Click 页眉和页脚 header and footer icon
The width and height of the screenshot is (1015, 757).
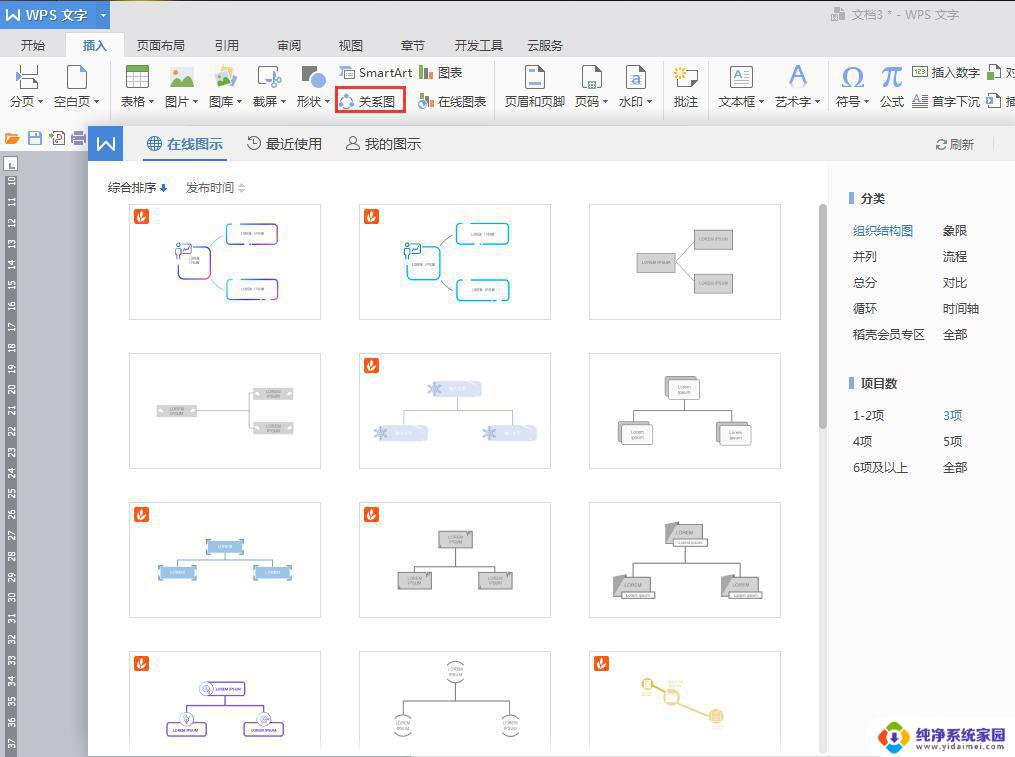point(535,78)
